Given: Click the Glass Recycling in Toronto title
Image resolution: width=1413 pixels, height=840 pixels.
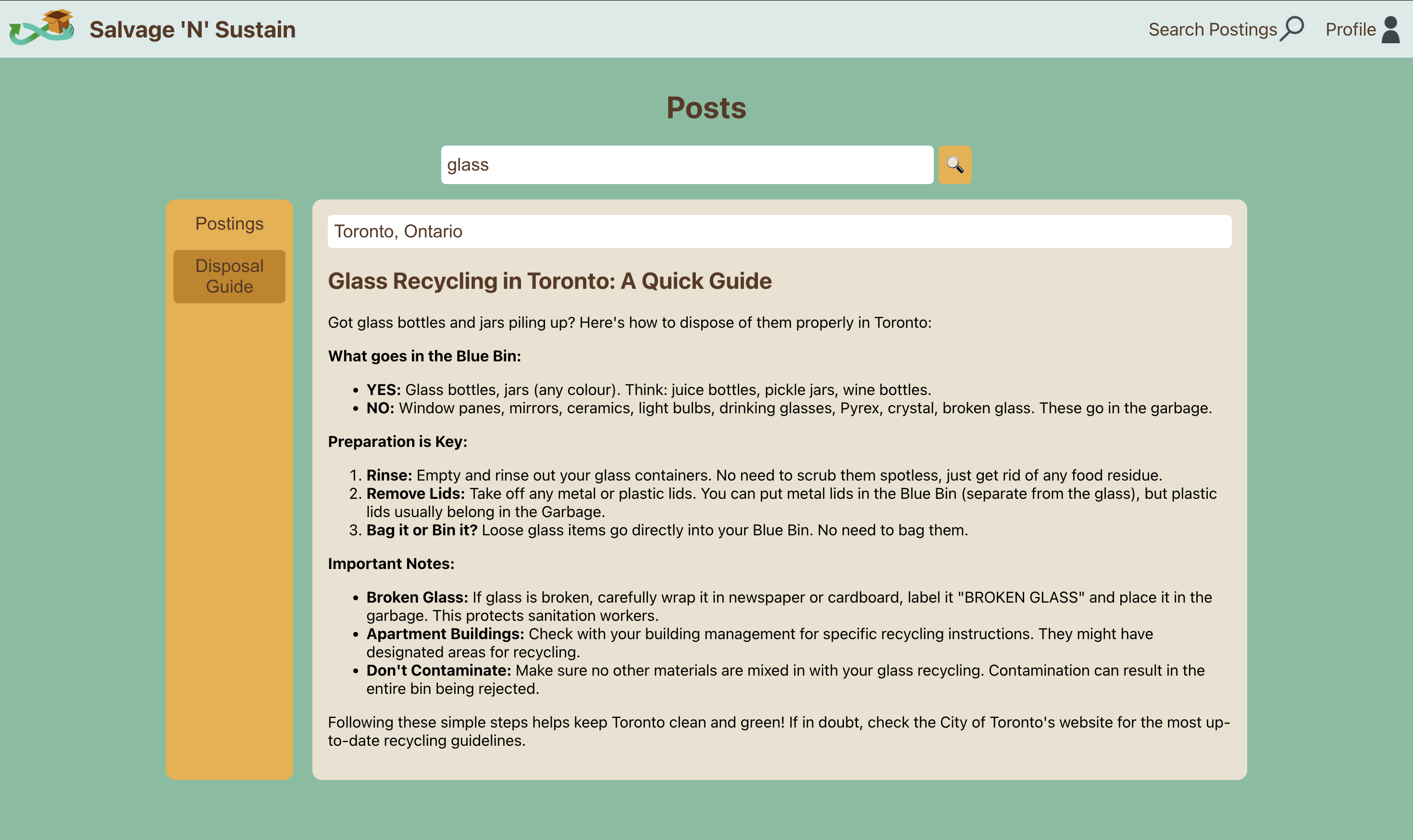Looking at the screenshot, I should (x=550, y=281).
